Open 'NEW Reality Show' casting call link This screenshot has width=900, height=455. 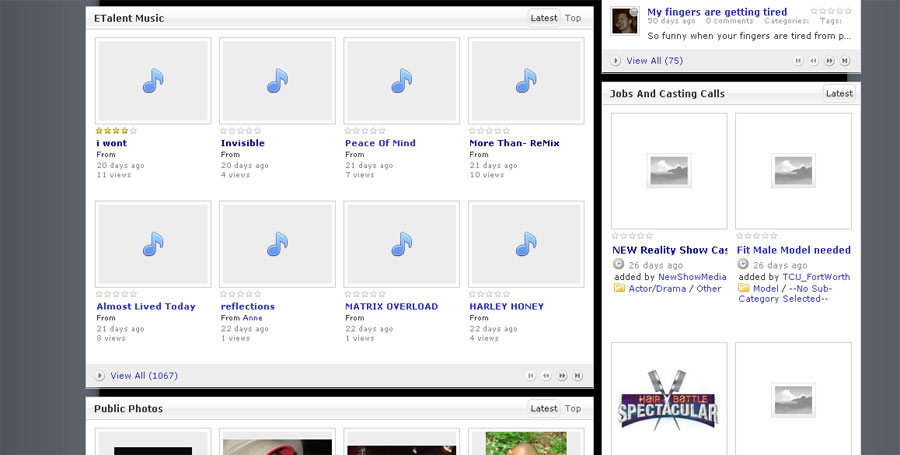[669, 250]
